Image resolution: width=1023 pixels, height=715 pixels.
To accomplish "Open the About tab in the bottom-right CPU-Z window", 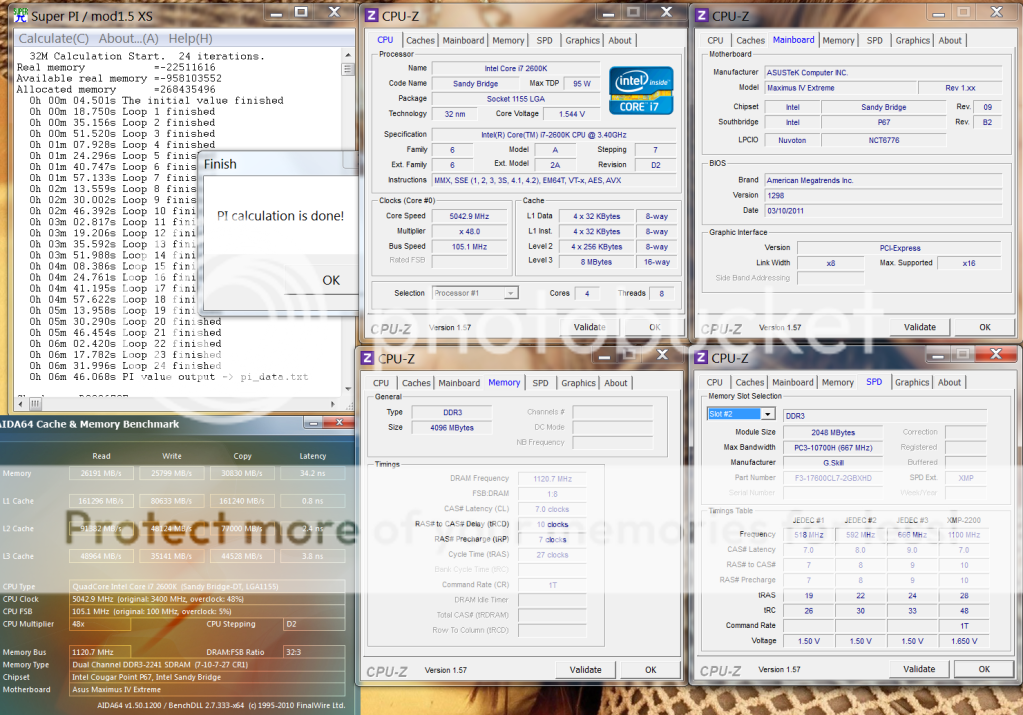I will pos(949,382).
